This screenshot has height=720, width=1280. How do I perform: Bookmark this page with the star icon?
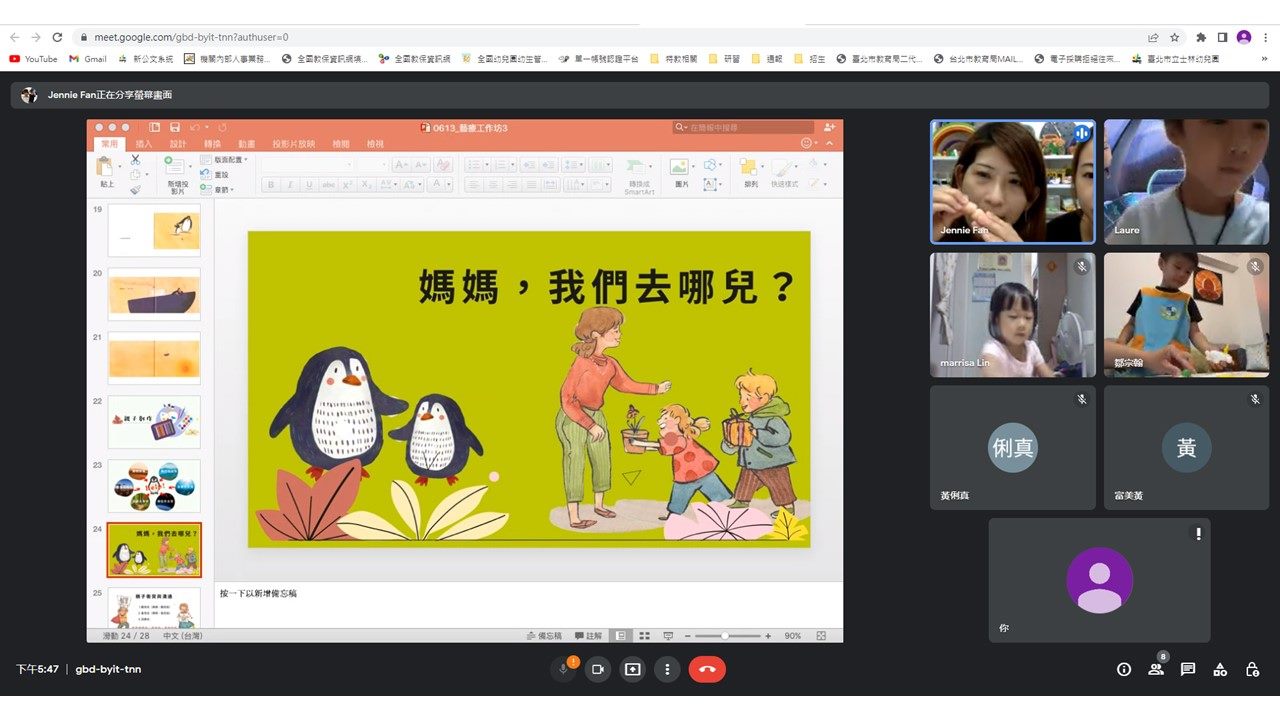[1175, 37]
